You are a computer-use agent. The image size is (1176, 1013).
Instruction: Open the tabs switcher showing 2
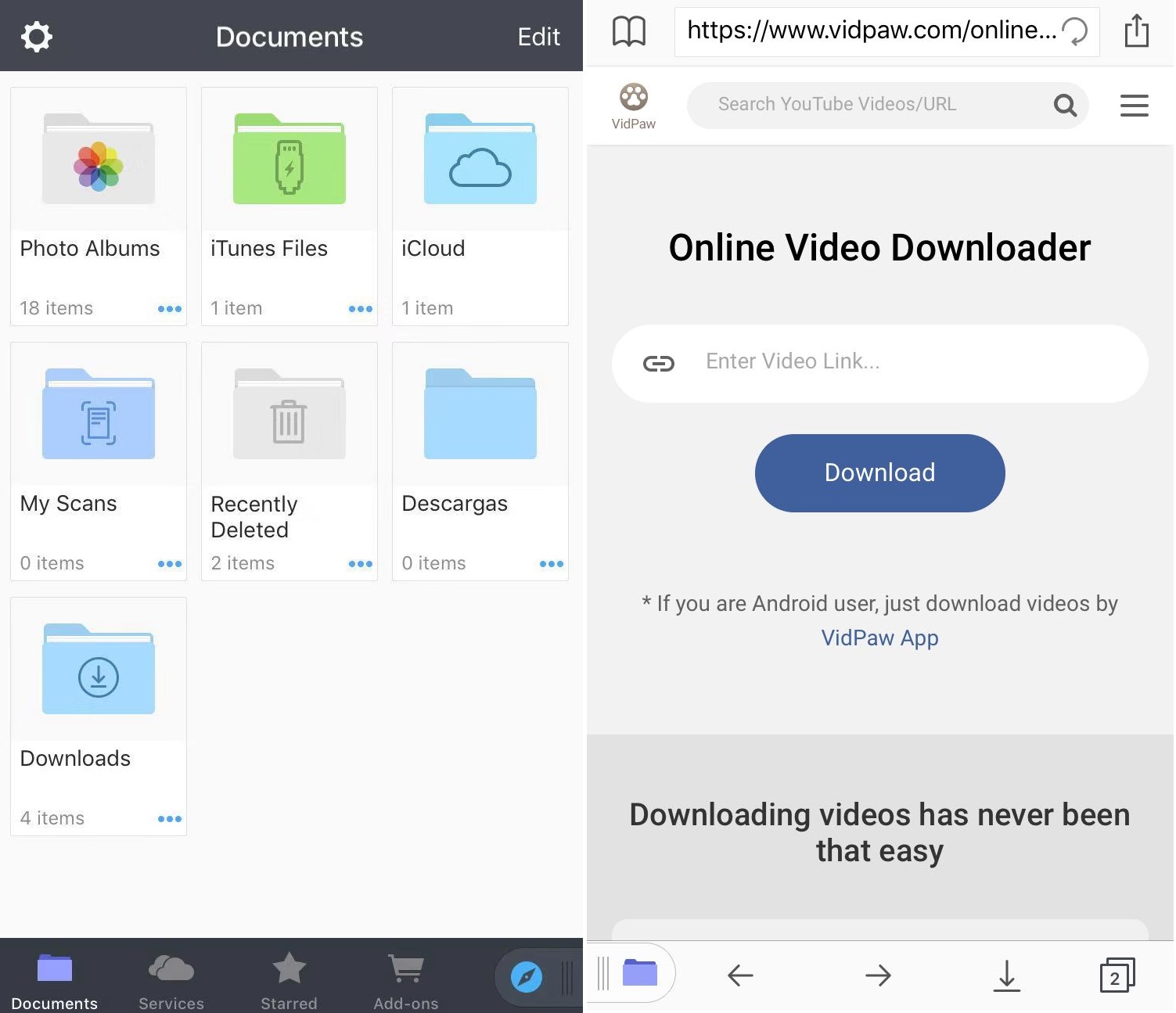pos(1117,975)
